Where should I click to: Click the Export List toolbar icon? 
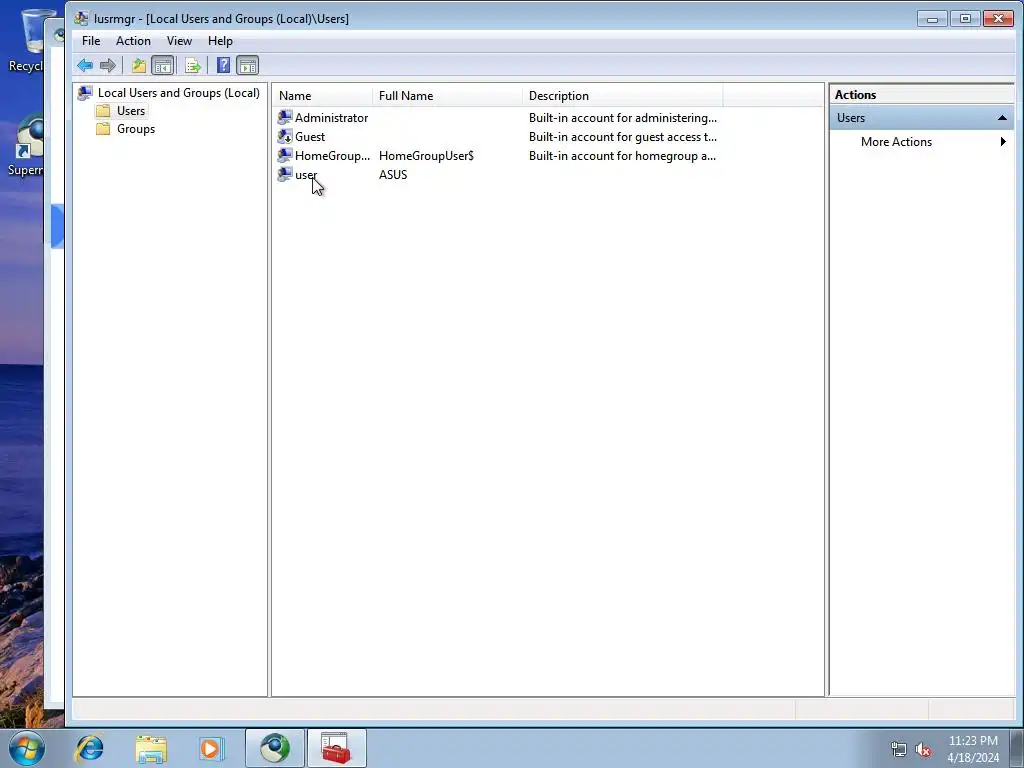[x=193, y=65]
